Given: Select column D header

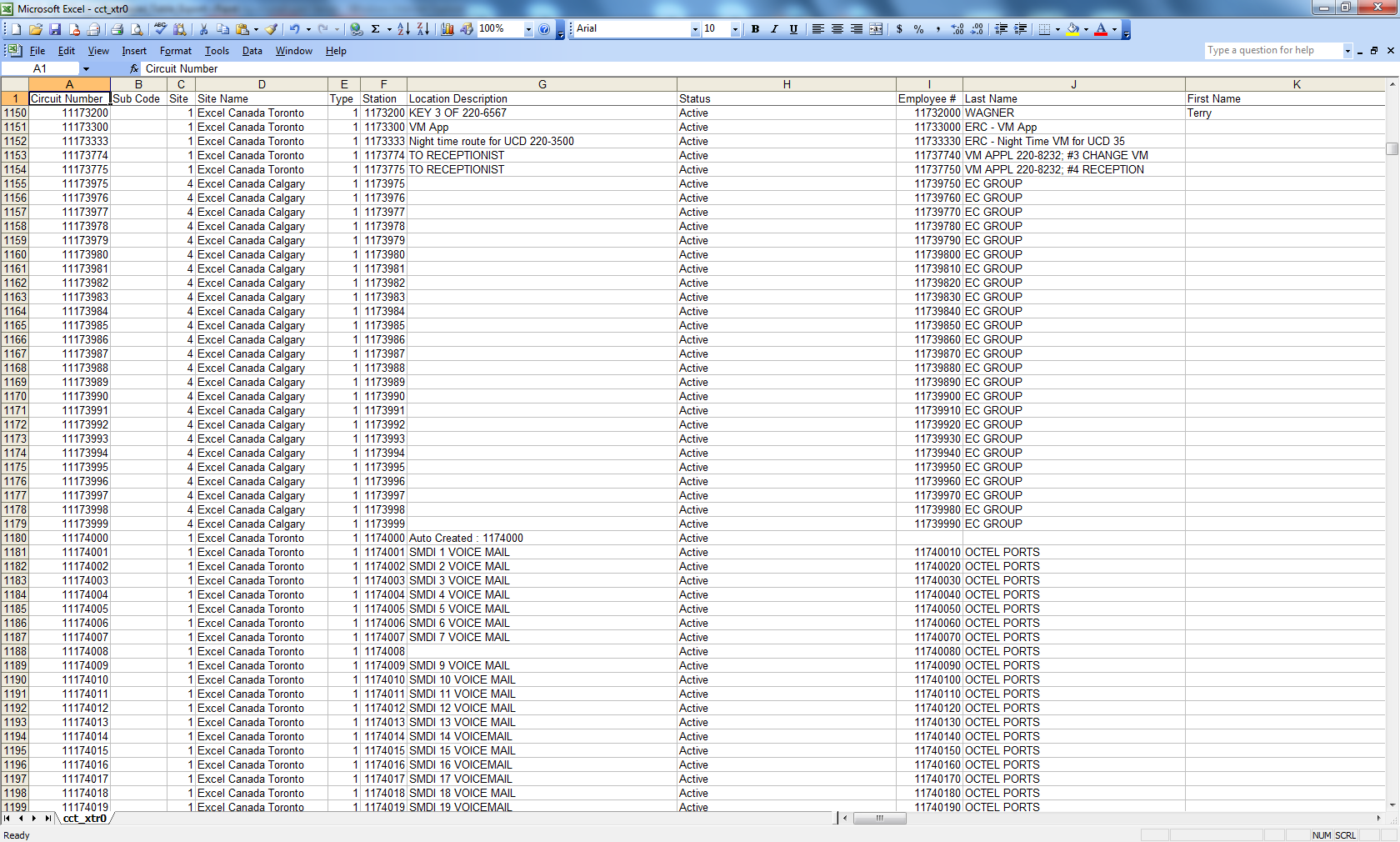Looking at the screenshot, I should (x=262, y=84).
